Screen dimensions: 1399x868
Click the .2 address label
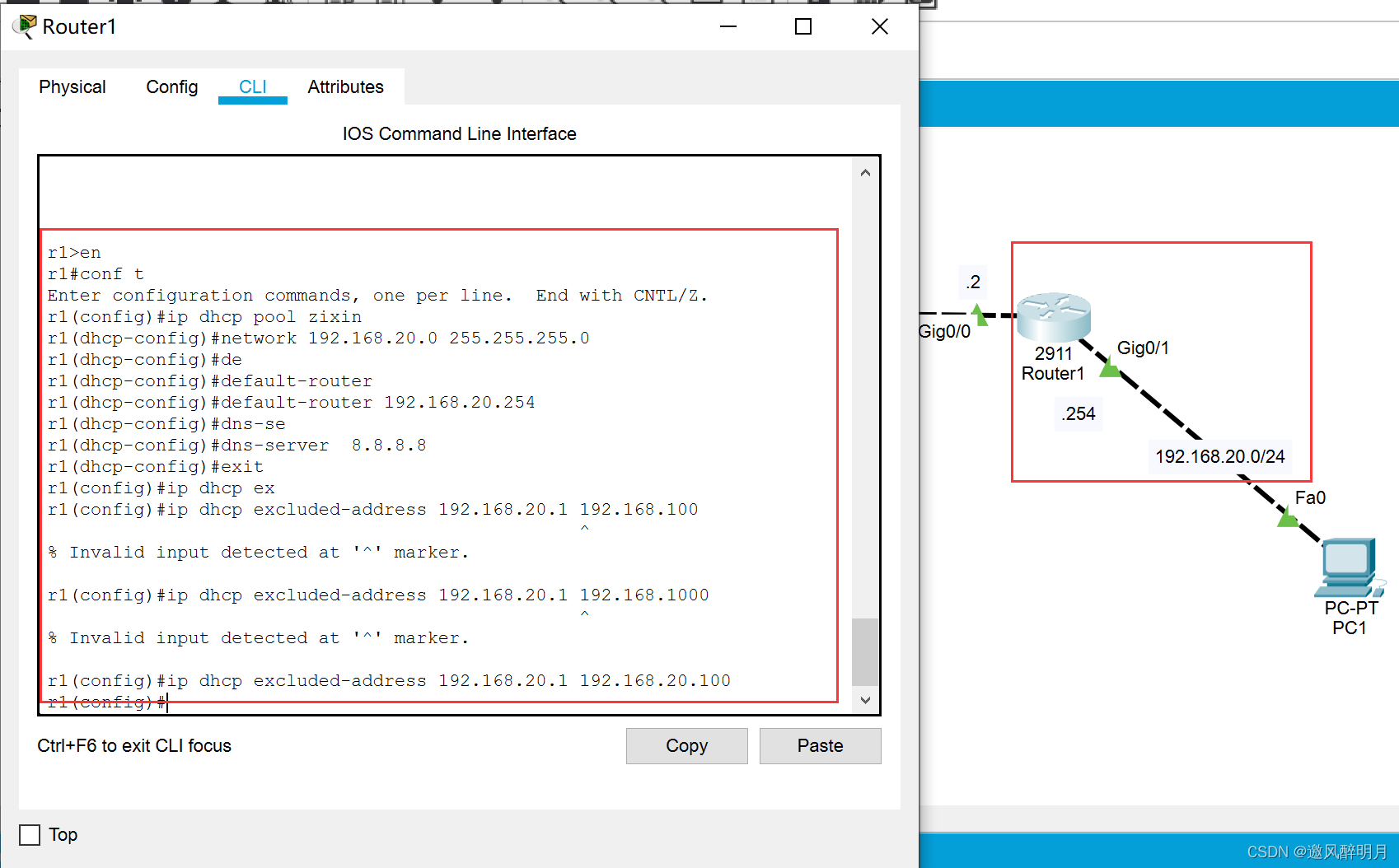click(973, 282)
